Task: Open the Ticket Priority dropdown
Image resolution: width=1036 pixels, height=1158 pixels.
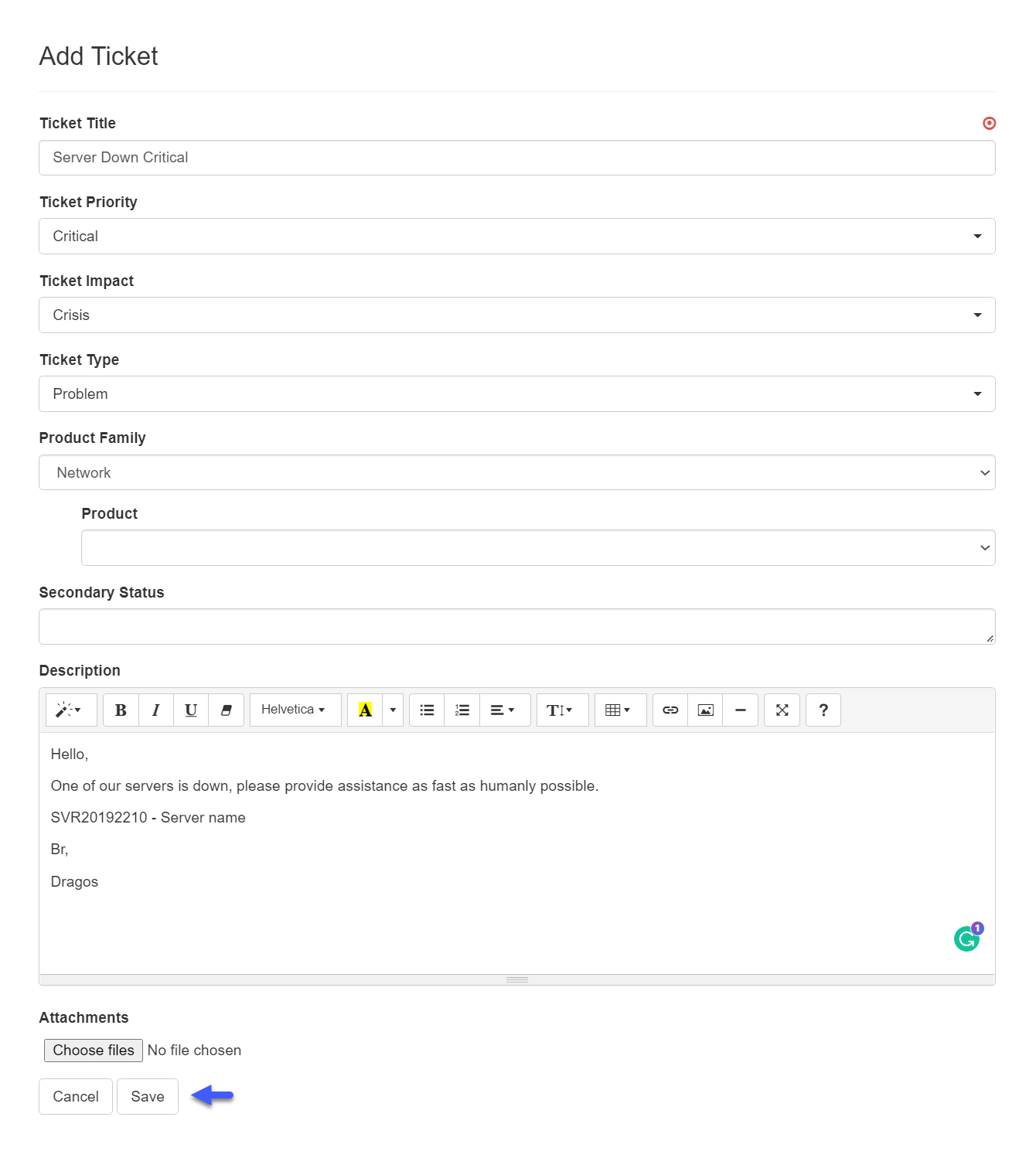Action: [x=517, y=237]
